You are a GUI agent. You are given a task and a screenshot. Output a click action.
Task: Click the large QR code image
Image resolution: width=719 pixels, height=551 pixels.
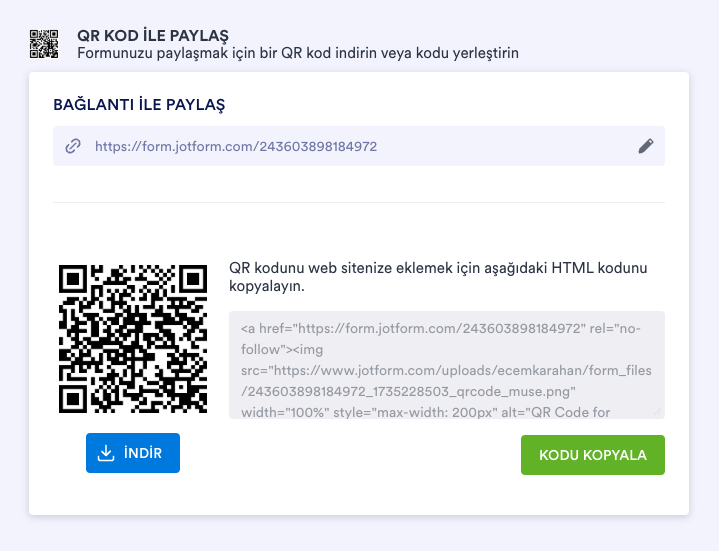coord(133,339)
